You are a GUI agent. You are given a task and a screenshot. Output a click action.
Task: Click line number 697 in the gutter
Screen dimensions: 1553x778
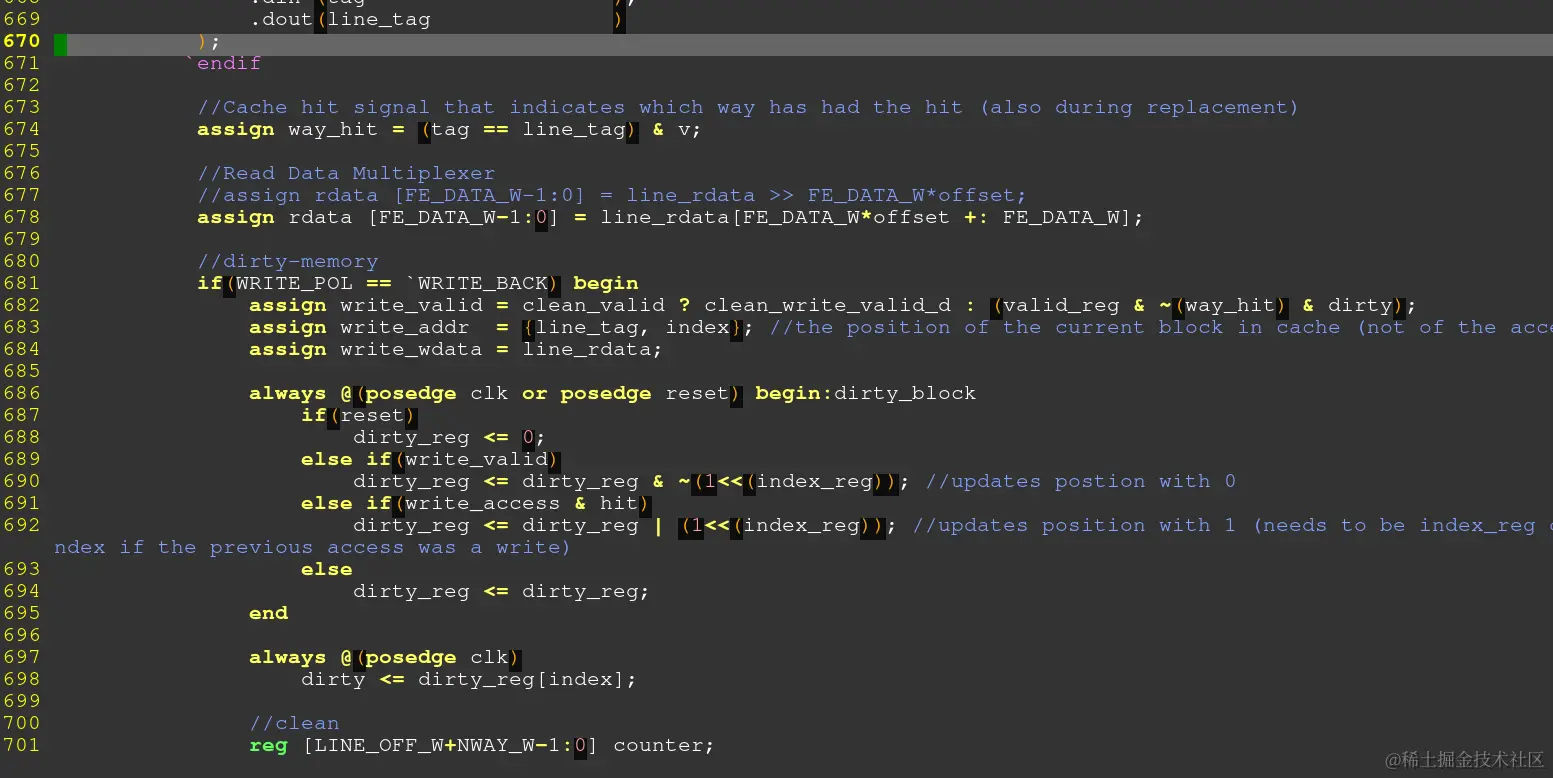21,657
